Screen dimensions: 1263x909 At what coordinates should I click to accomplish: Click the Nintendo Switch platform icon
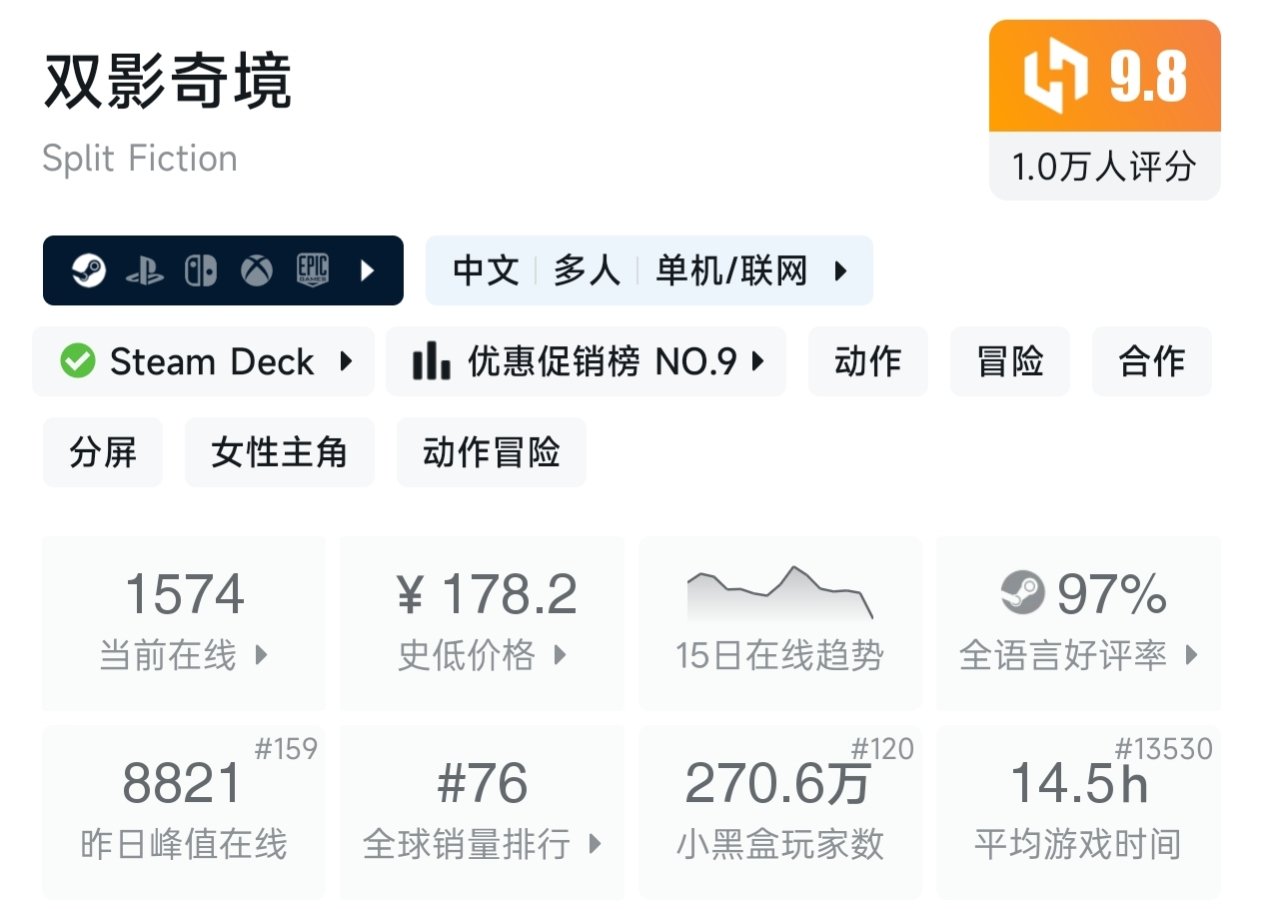201,271
